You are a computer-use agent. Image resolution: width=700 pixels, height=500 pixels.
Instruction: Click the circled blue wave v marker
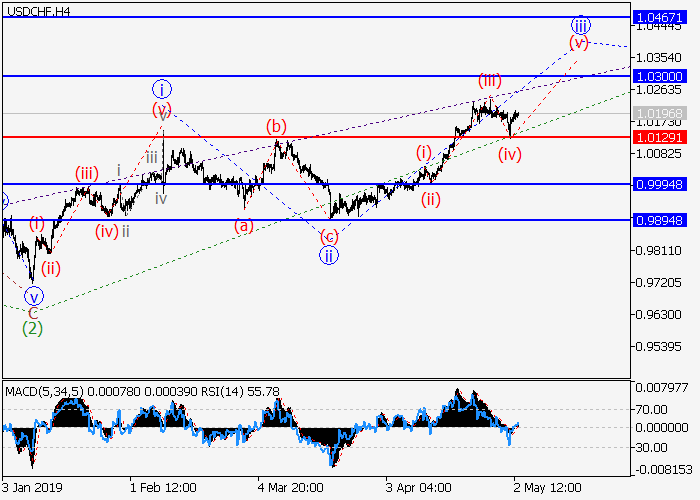coord(34,296)
